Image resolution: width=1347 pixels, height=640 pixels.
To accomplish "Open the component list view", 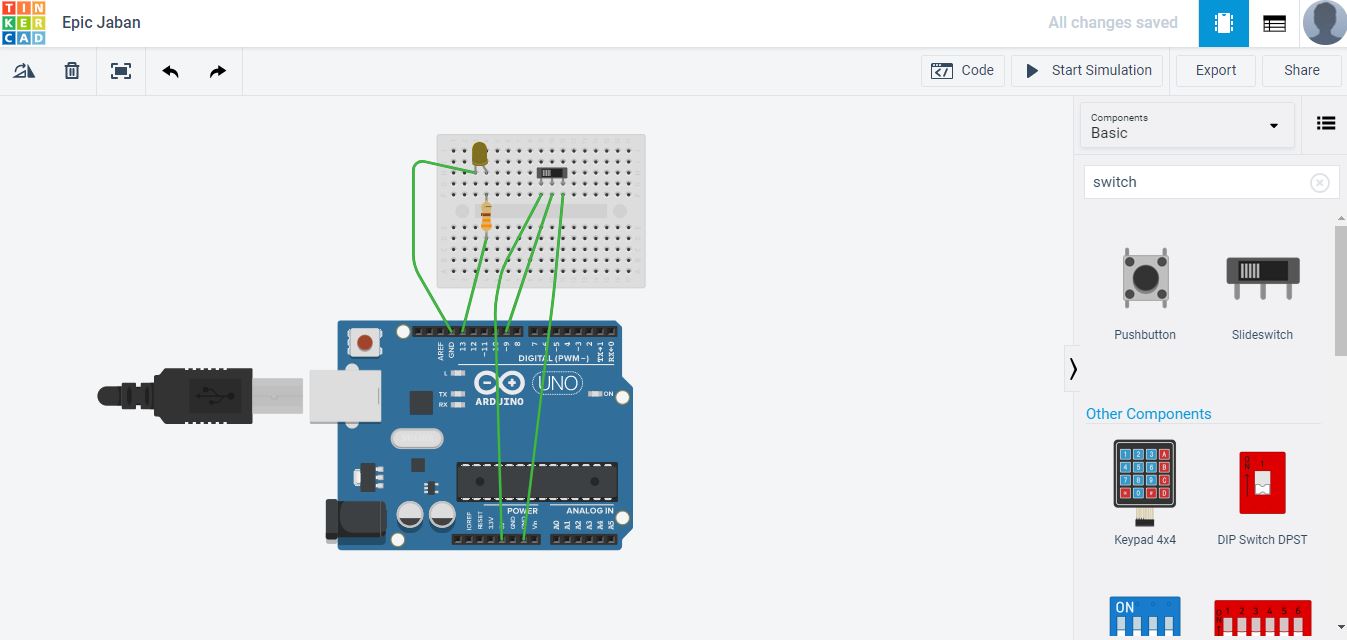I will (1274, 23).
